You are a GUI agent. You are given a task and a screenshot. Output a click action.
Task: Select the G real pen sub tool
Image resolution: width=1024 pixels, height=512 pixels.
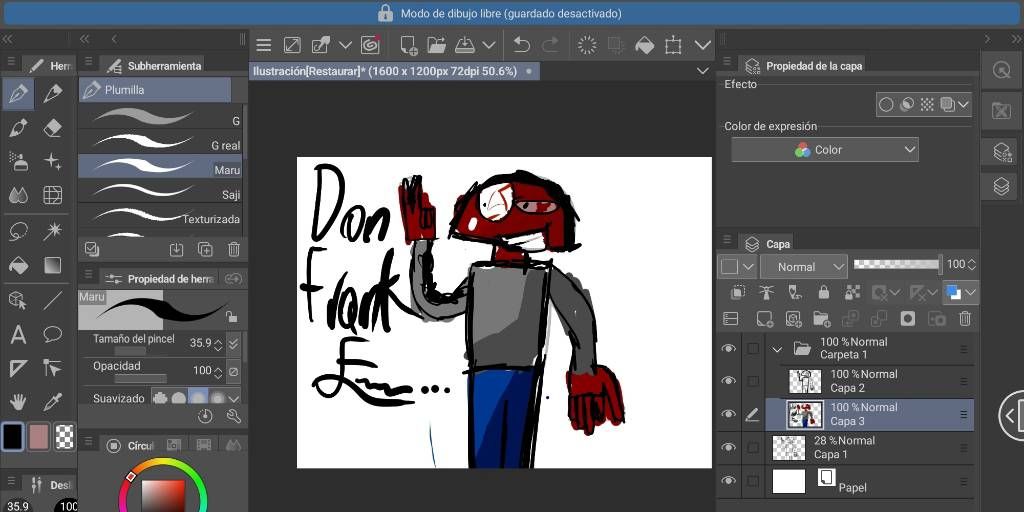tap(160, 141)
